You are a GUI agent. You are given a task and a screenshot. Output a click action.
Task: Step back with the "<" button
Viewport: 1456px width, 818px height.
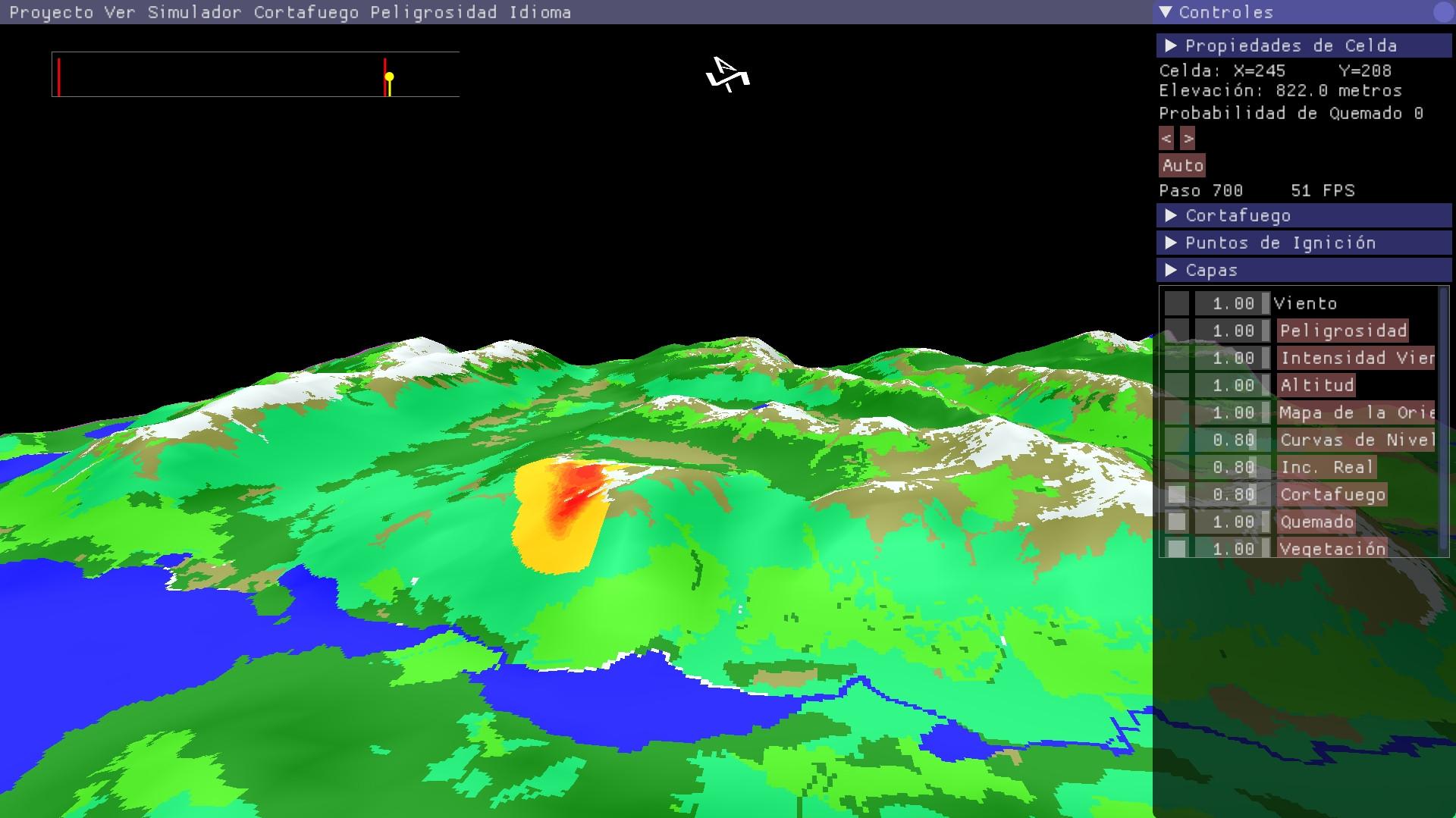(x=1166, y=139)
